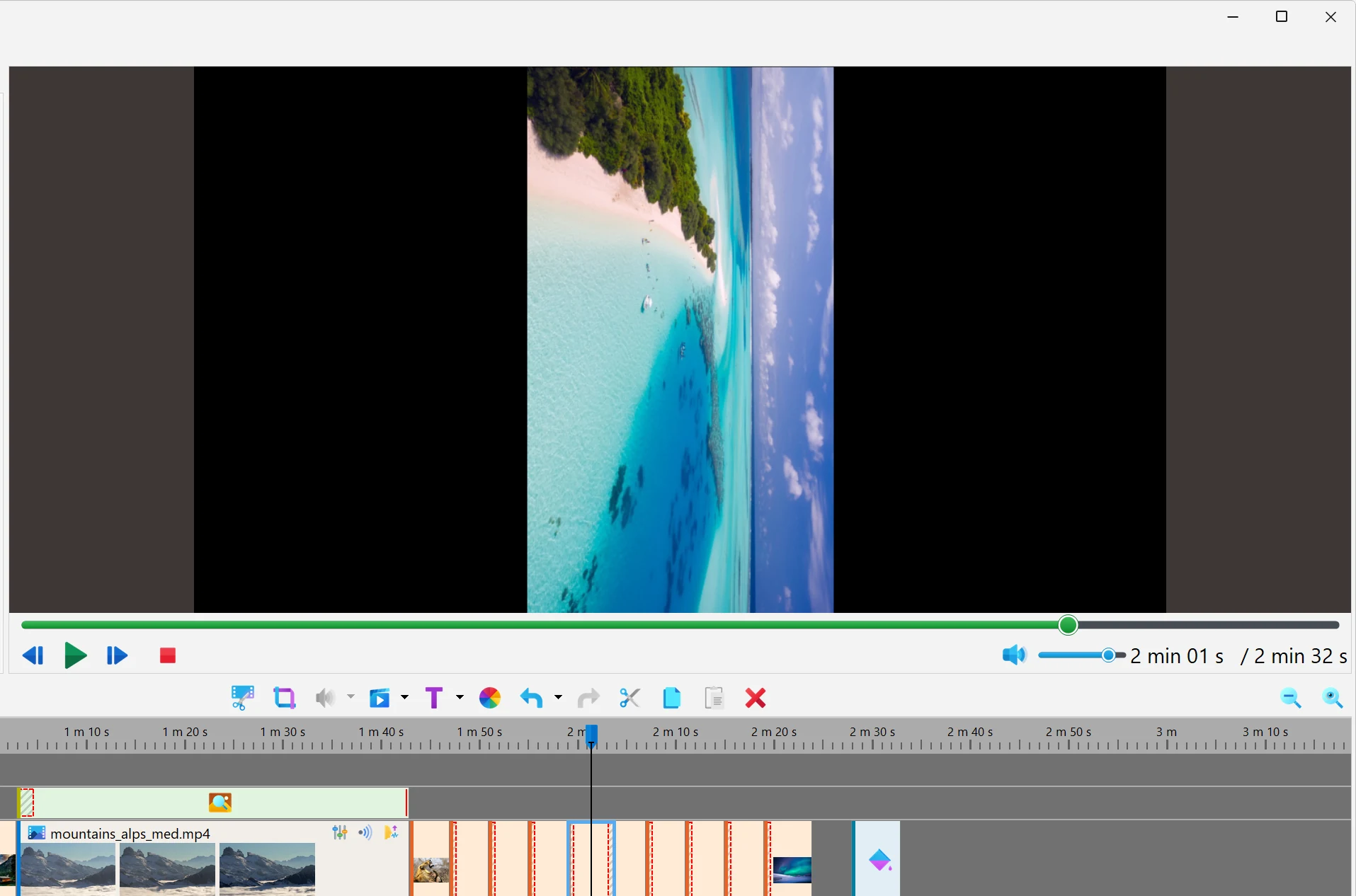This screenshot has height=896, width=1356.
Task: Mute audio via the volume speaker icon
Action: (x=1014, y=655)
